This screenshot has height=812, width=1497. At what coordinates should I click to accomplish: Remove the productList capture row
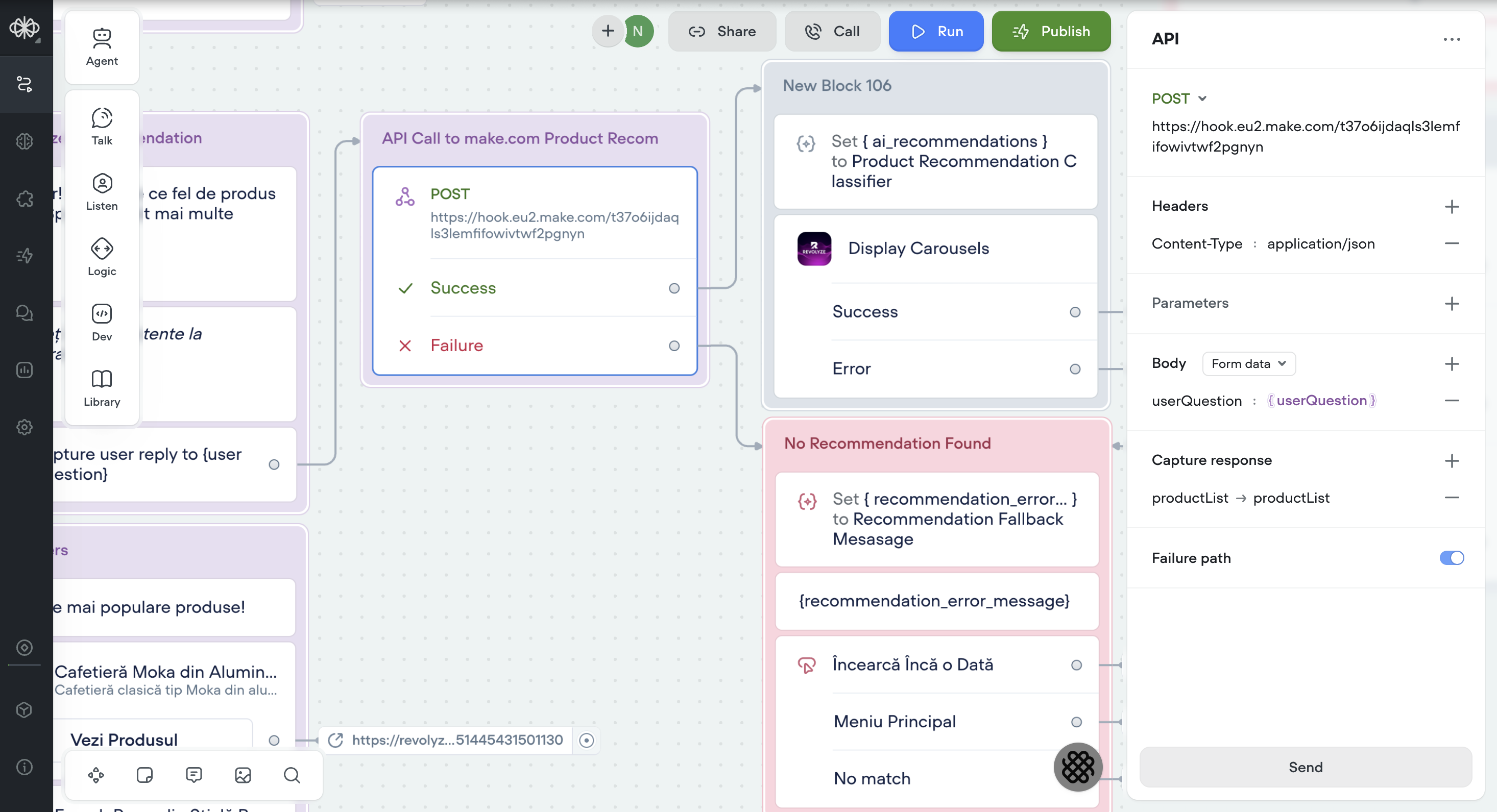[1452, 497]
